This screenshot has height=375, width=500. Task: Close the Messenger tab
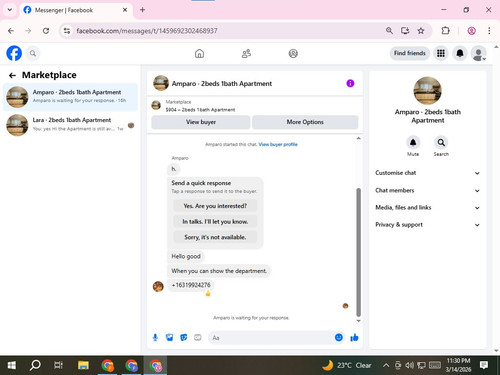(x=125, y=10)
